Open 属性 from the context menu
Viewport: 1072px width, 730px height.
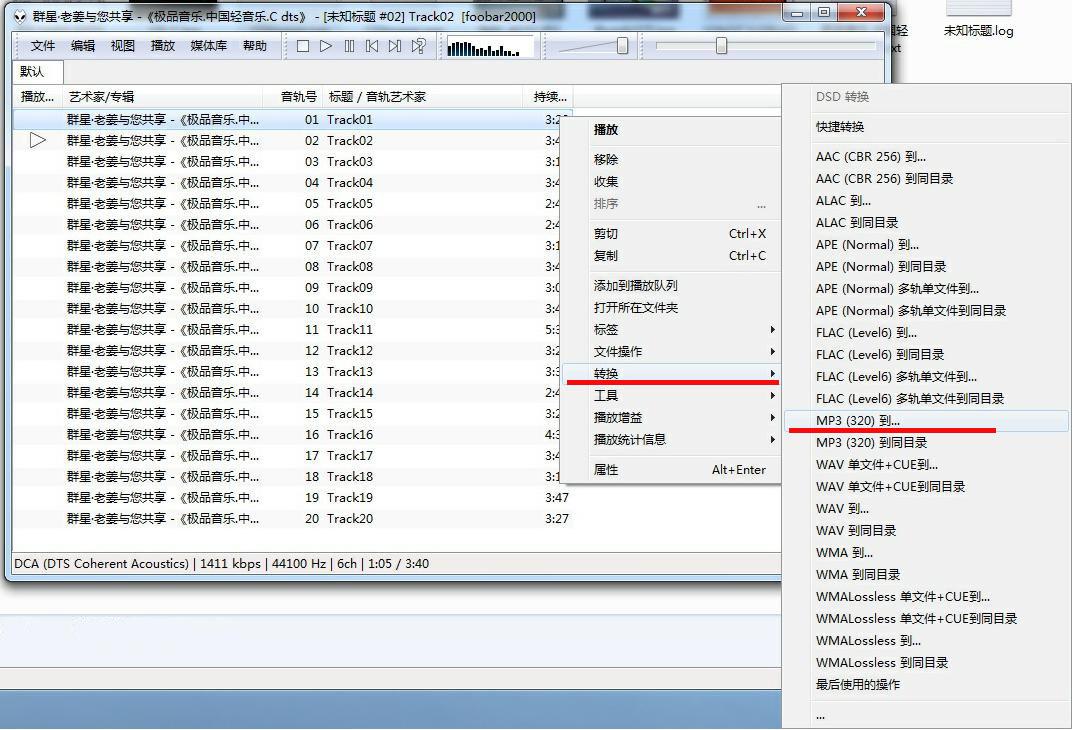(673, 470)
